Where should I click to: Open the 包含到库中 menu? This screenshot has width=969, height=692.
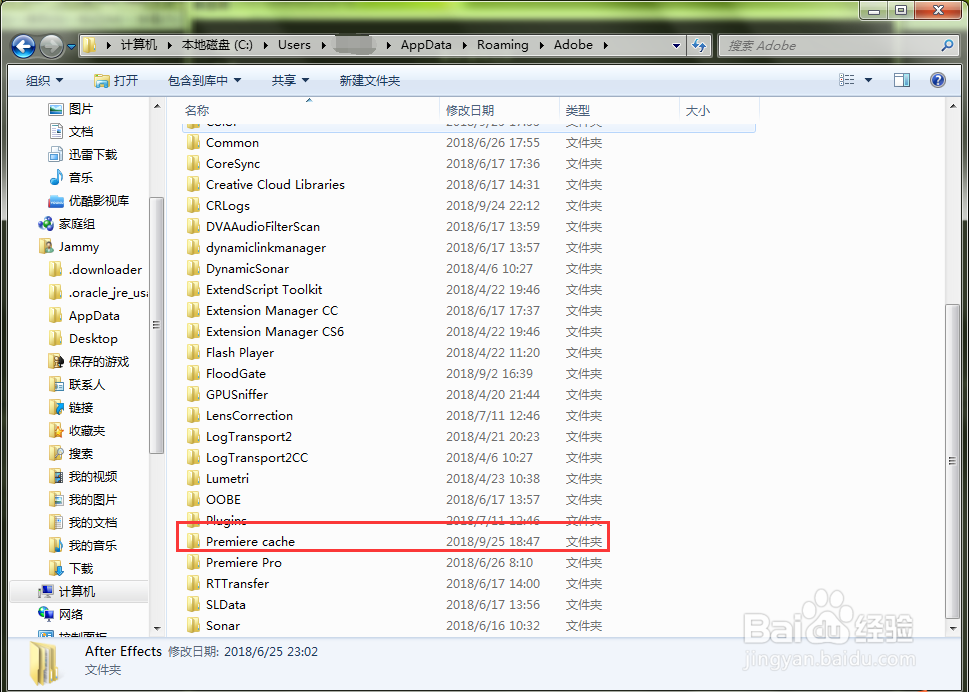205,80
